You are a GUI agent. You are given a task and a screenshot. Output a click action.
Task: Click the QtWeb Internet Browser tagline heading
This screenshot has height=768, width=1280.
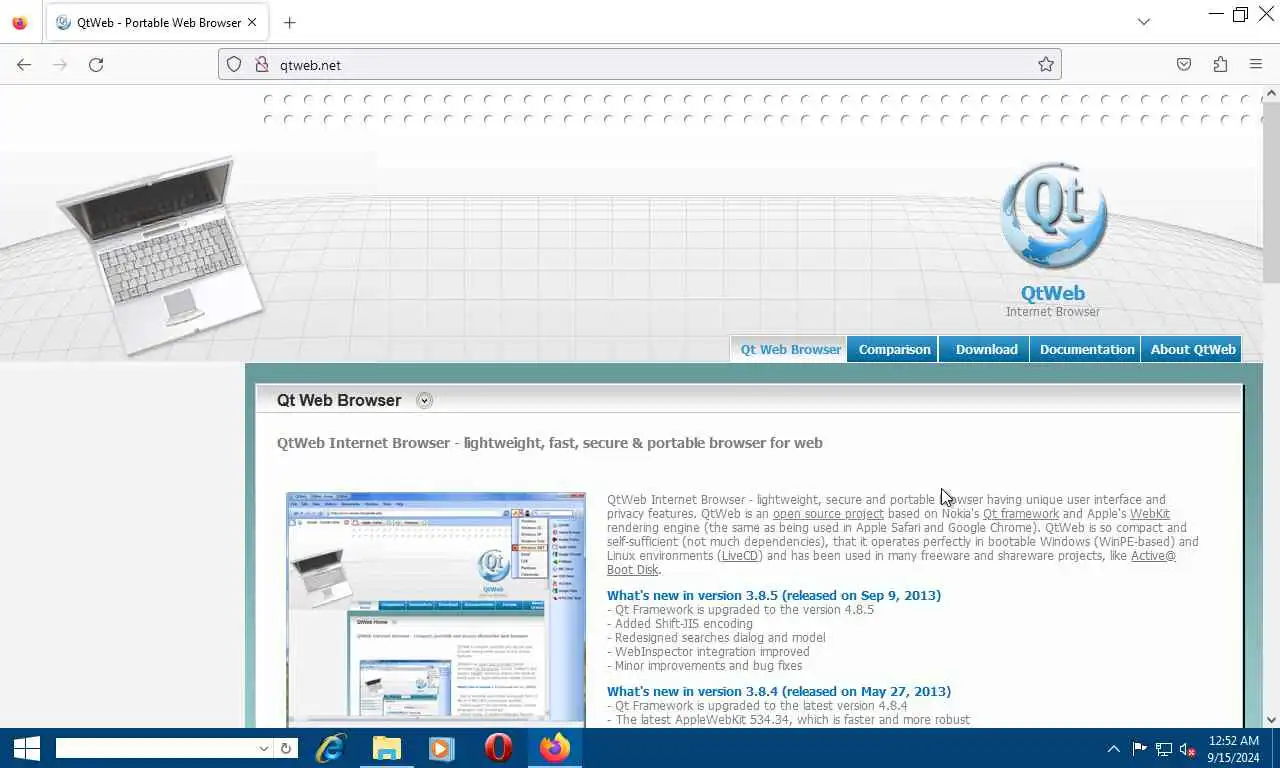549,442
